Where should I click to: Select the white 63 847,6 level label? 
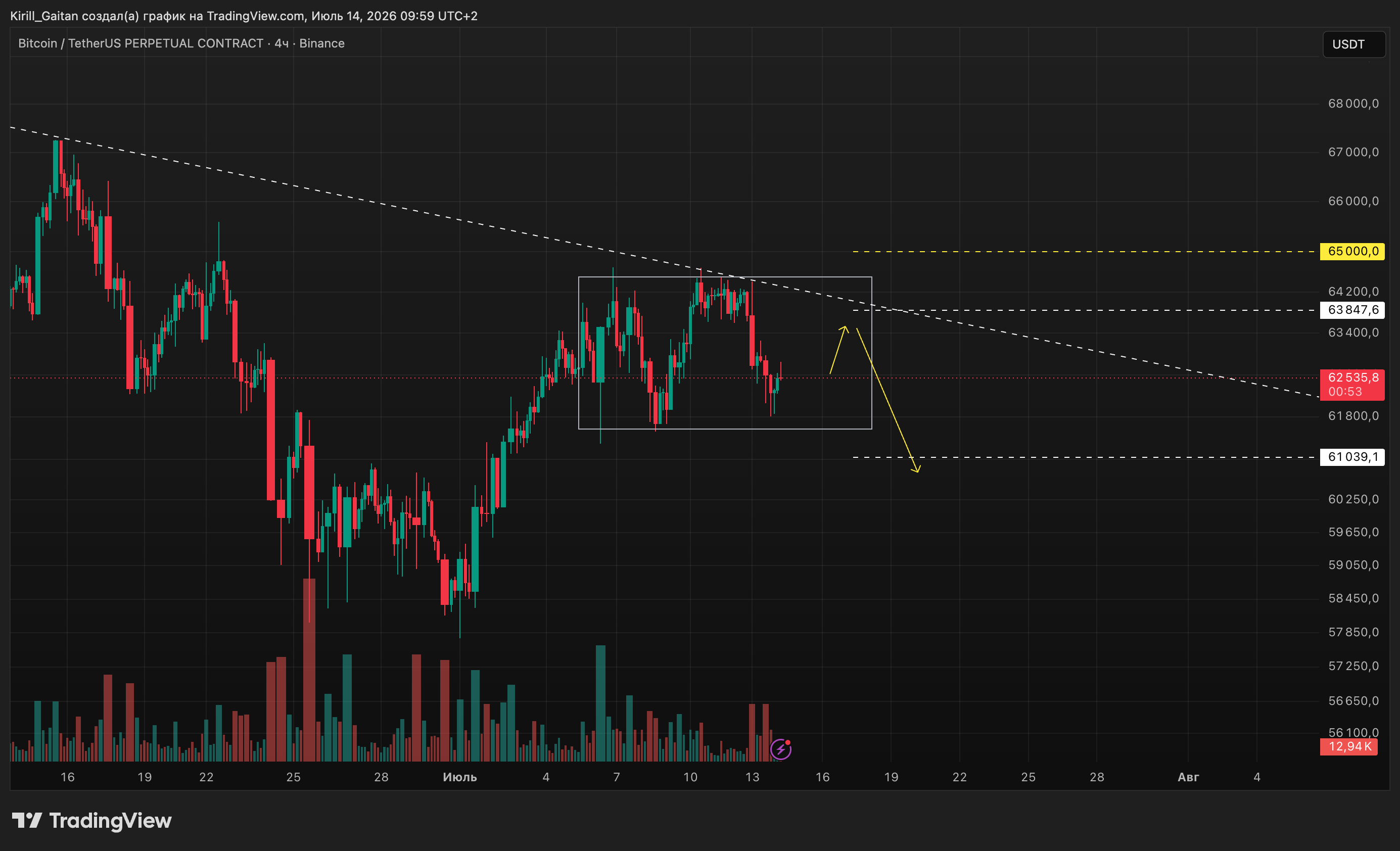pyautogui.click(x=1352, y=310)
